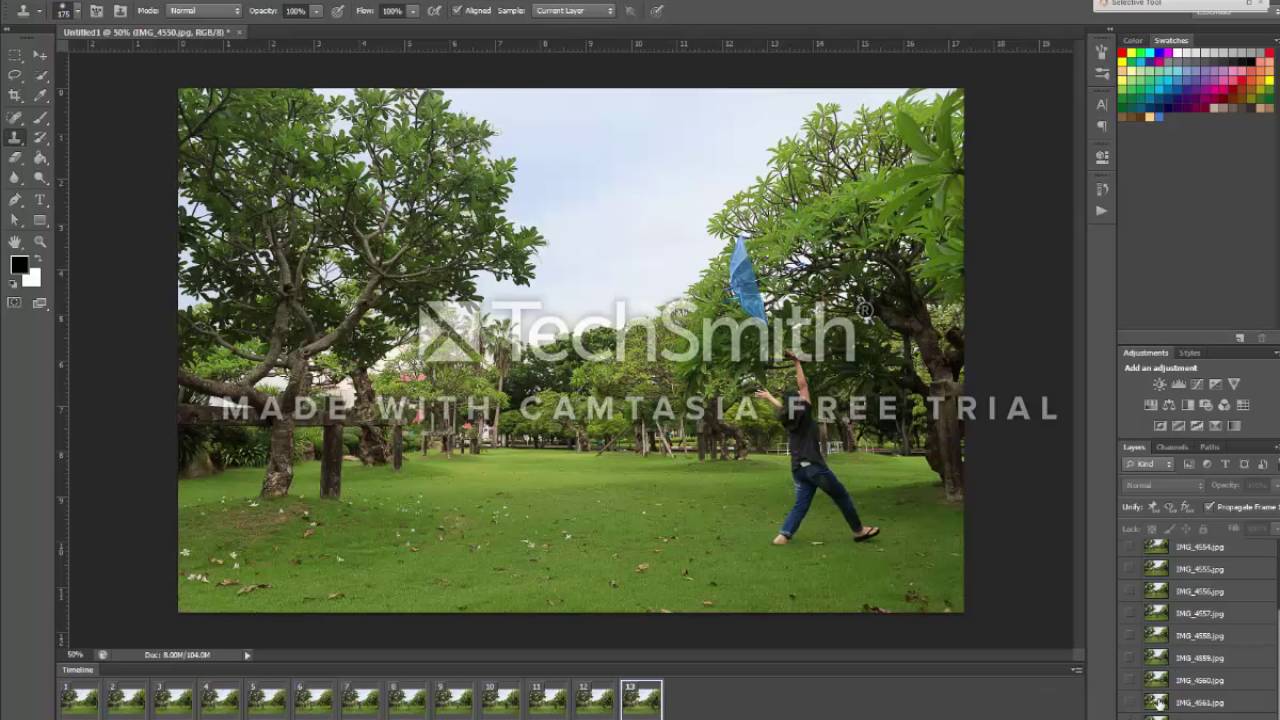Select the Path Selection tool
Viewport: 1280px width, 720px height.
15,220
